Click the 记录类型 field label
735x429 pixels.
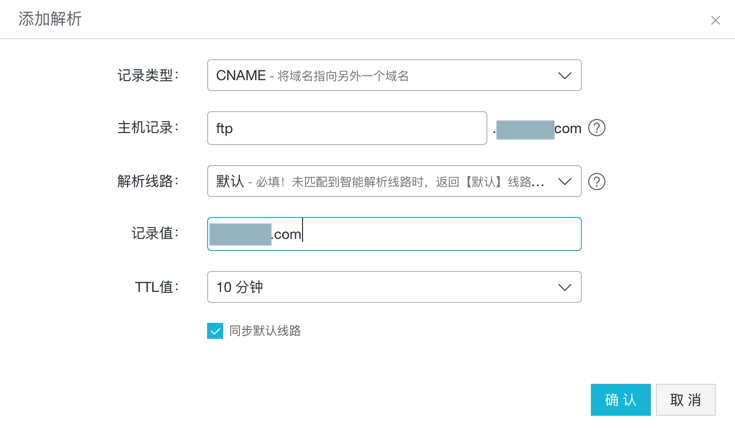tap(148, 75)
